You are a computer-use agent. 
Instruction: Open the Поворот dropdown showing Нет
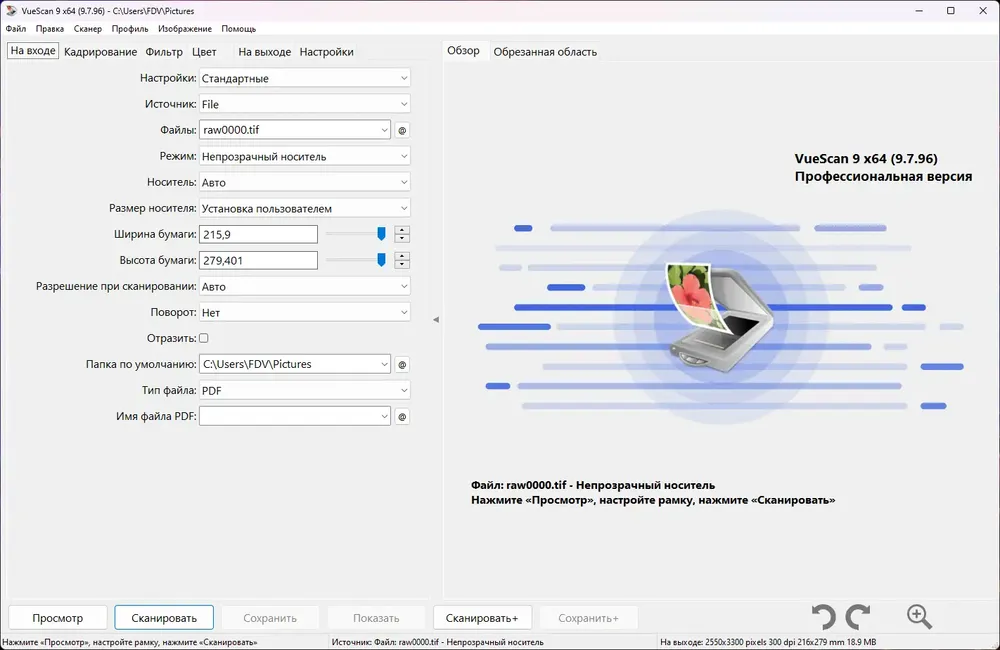tap(304, 313)
